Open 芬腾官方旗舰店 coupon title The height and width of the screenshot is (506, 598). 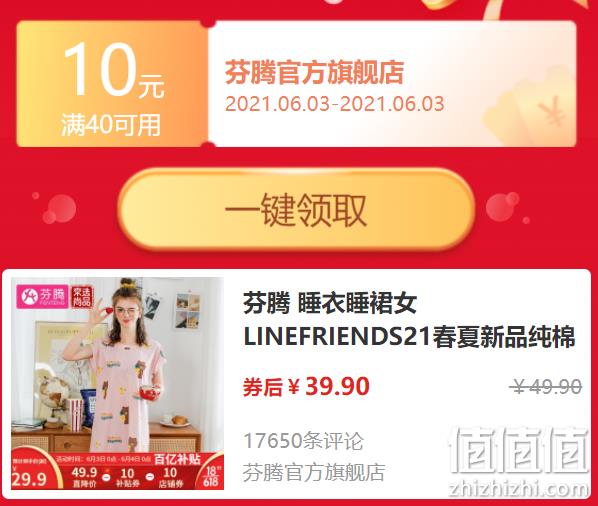pos(314,72)
